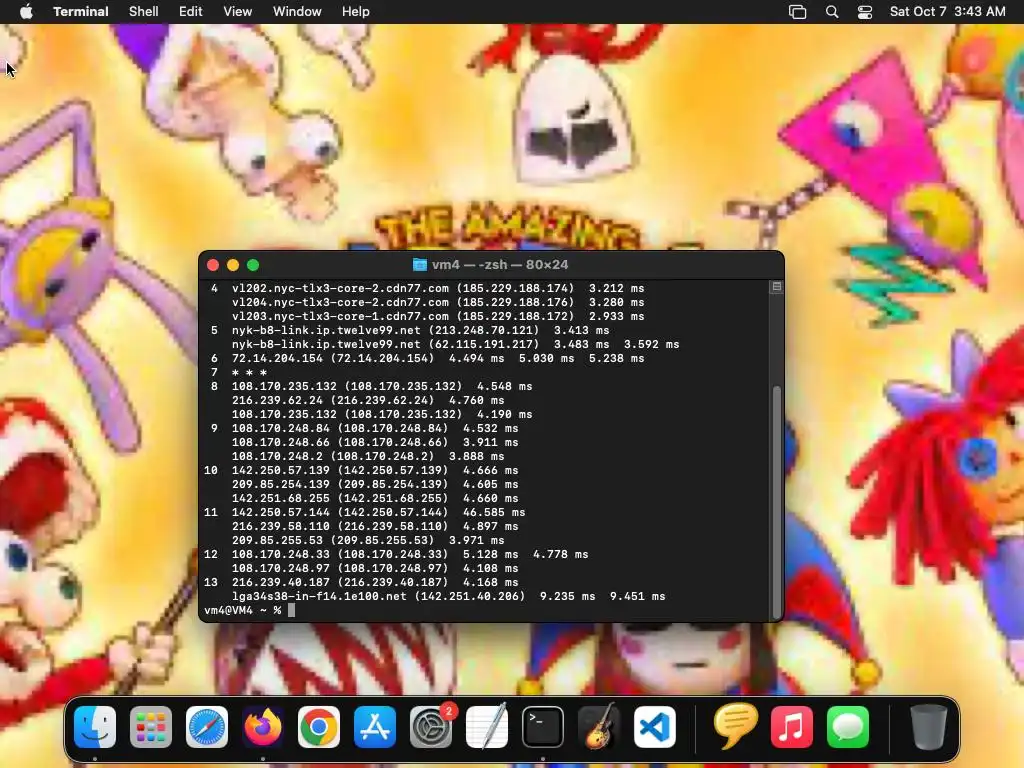This screenshot has width=1024, height=768.
Task: Click IP '(213.248.70.121)' in hop 5
Action: pyautogui.click(x=484, y=330)
